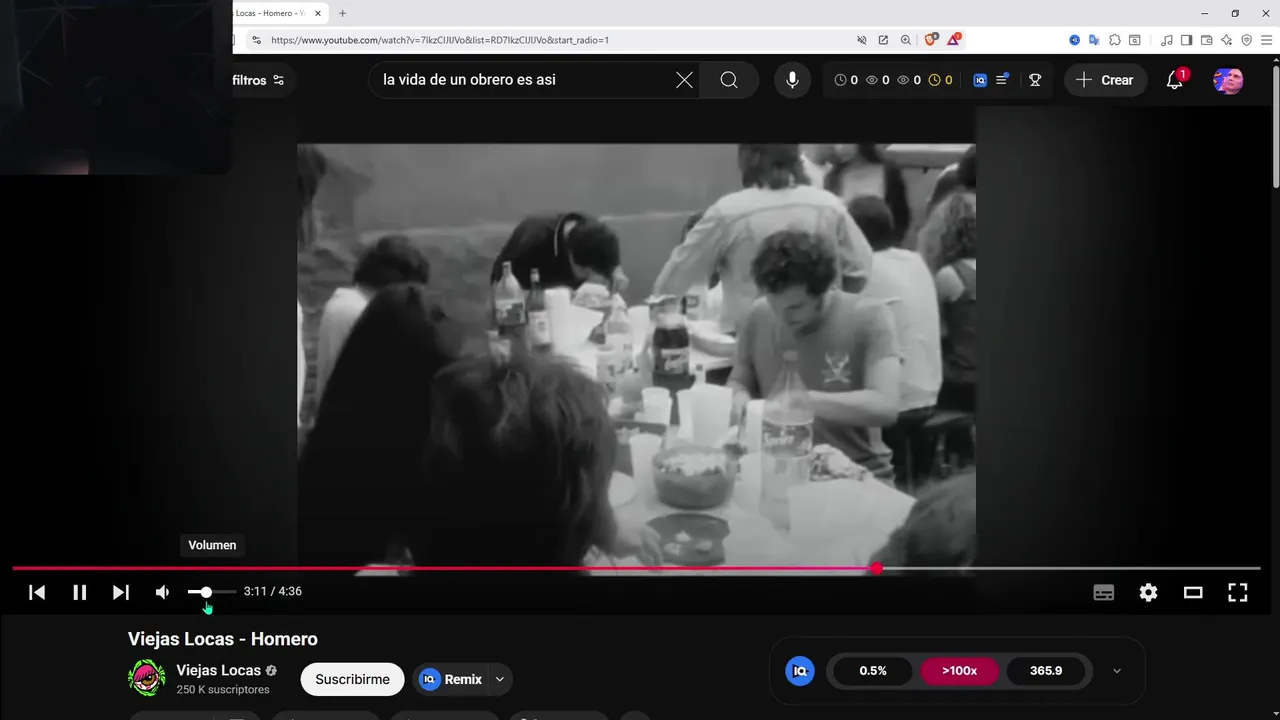This screenshot has width=1280, height=720.
Task: Open the vidIQ extension icon in YouTube header
Action: coord(980,80)
